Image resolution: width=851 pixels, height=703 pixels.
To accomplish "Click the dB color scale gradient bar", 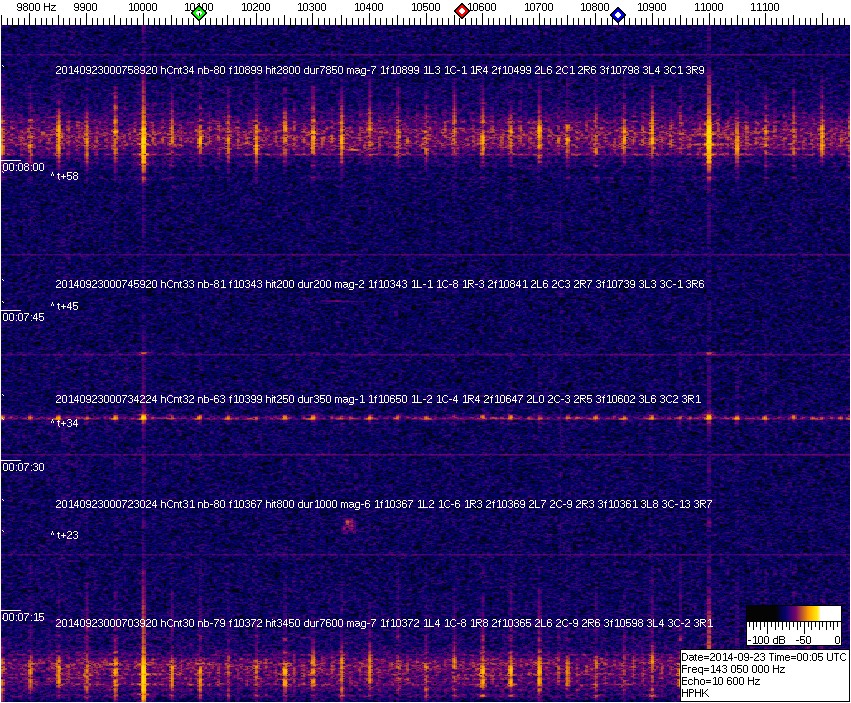I will pos(793,614).
